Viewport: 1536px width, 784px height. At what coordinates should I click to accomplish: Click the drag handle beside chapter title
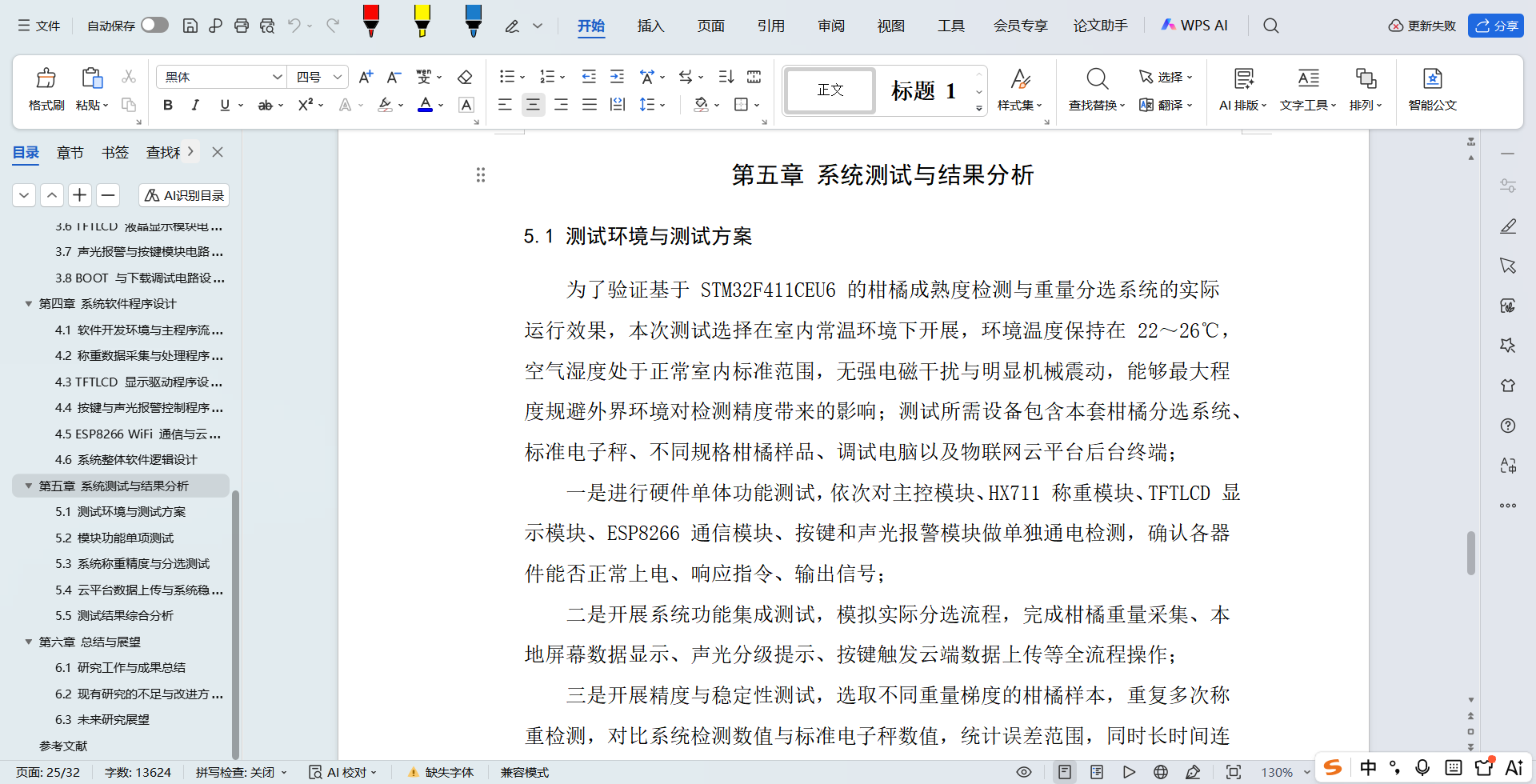coord(481,174)
